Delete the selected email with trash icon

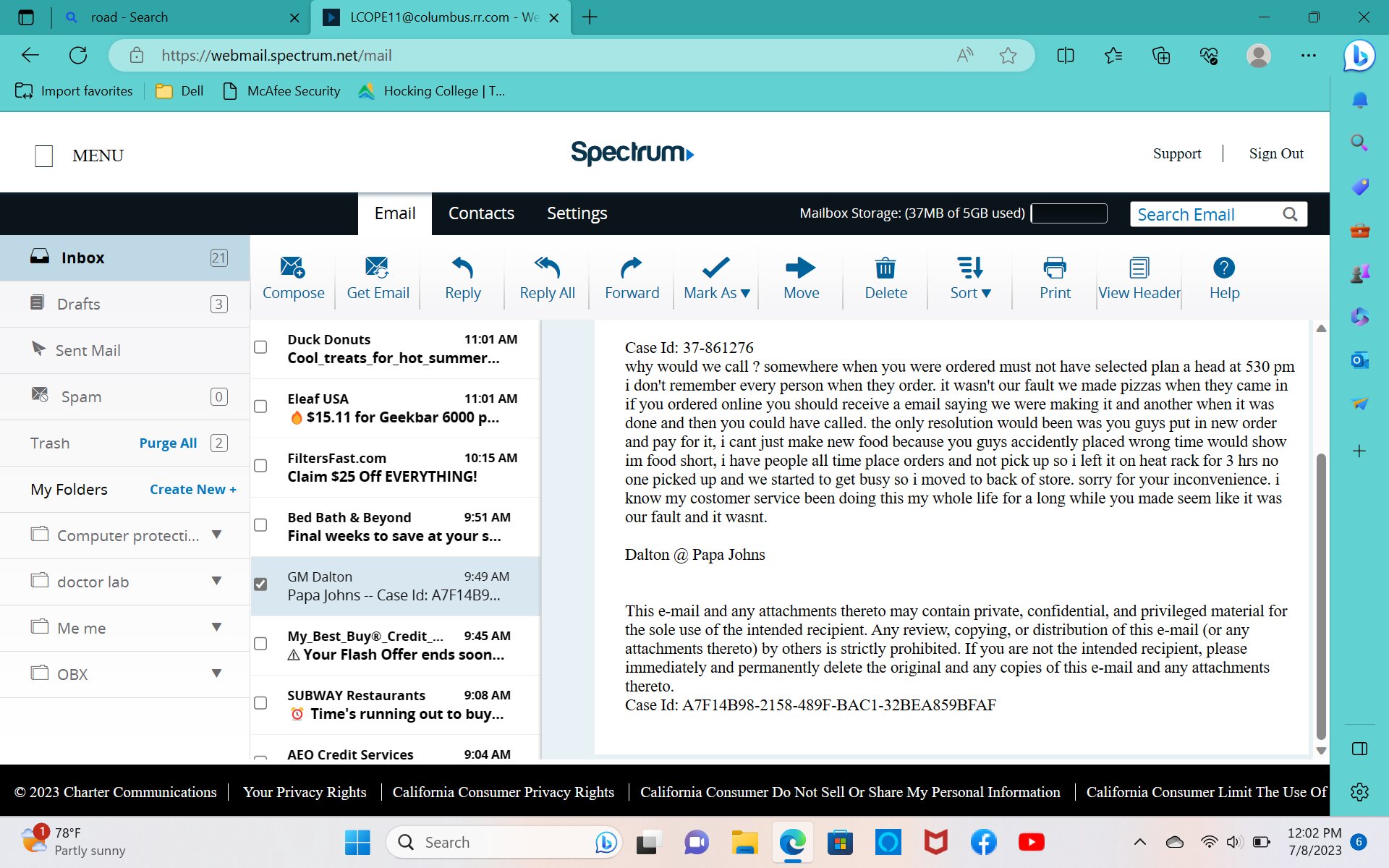(x=885, y=268)
